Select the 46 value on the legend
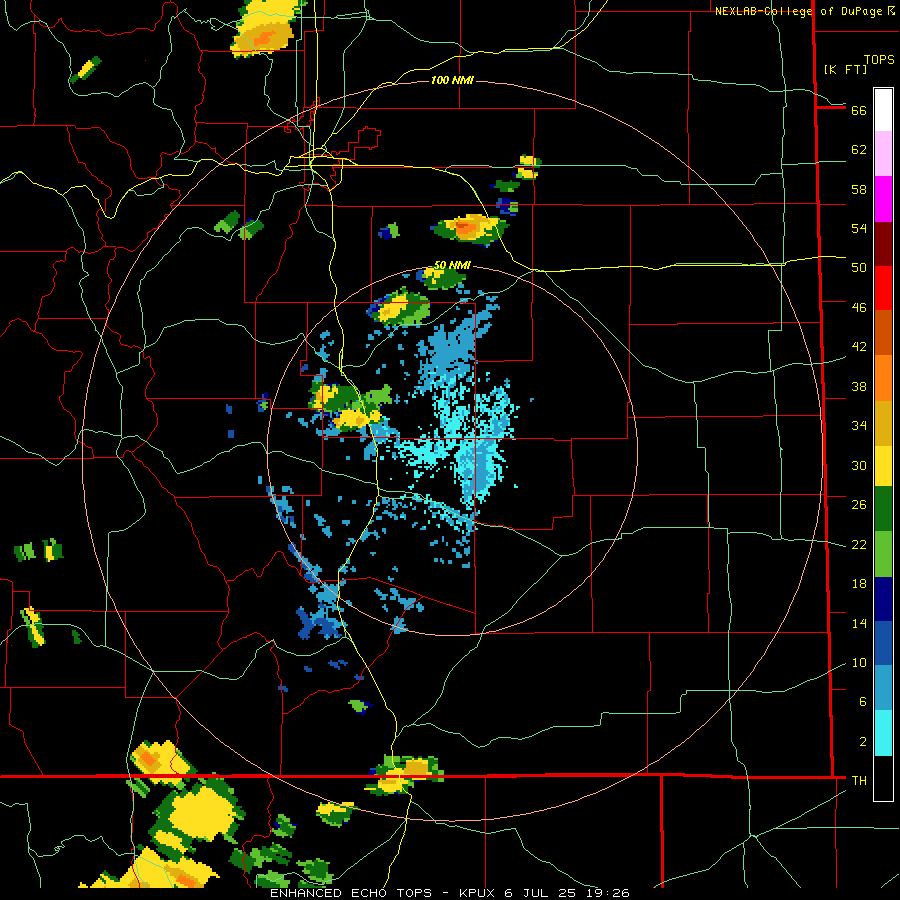The image size is (900, 900). pyautogui.click(x=859, y=308)
